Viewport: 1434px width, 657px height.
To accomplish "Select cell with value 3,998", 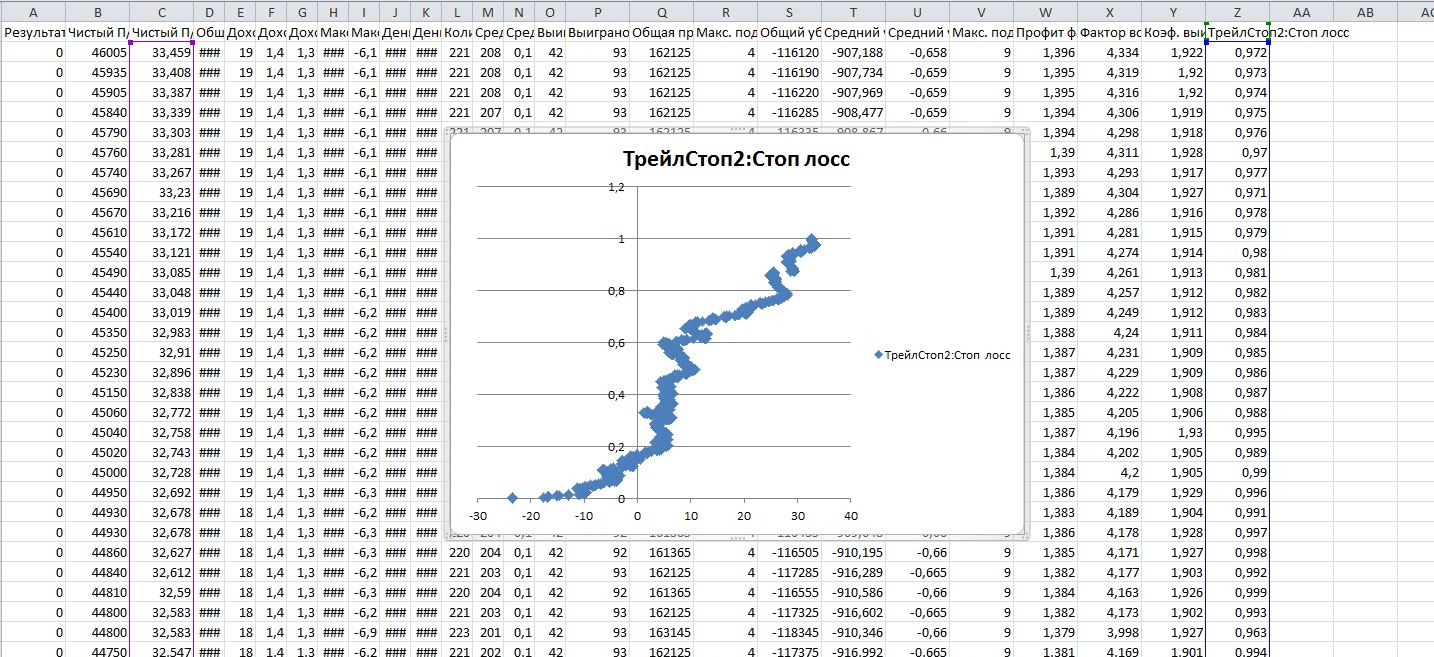I will pyautogui.click(x=1110, y=632).
